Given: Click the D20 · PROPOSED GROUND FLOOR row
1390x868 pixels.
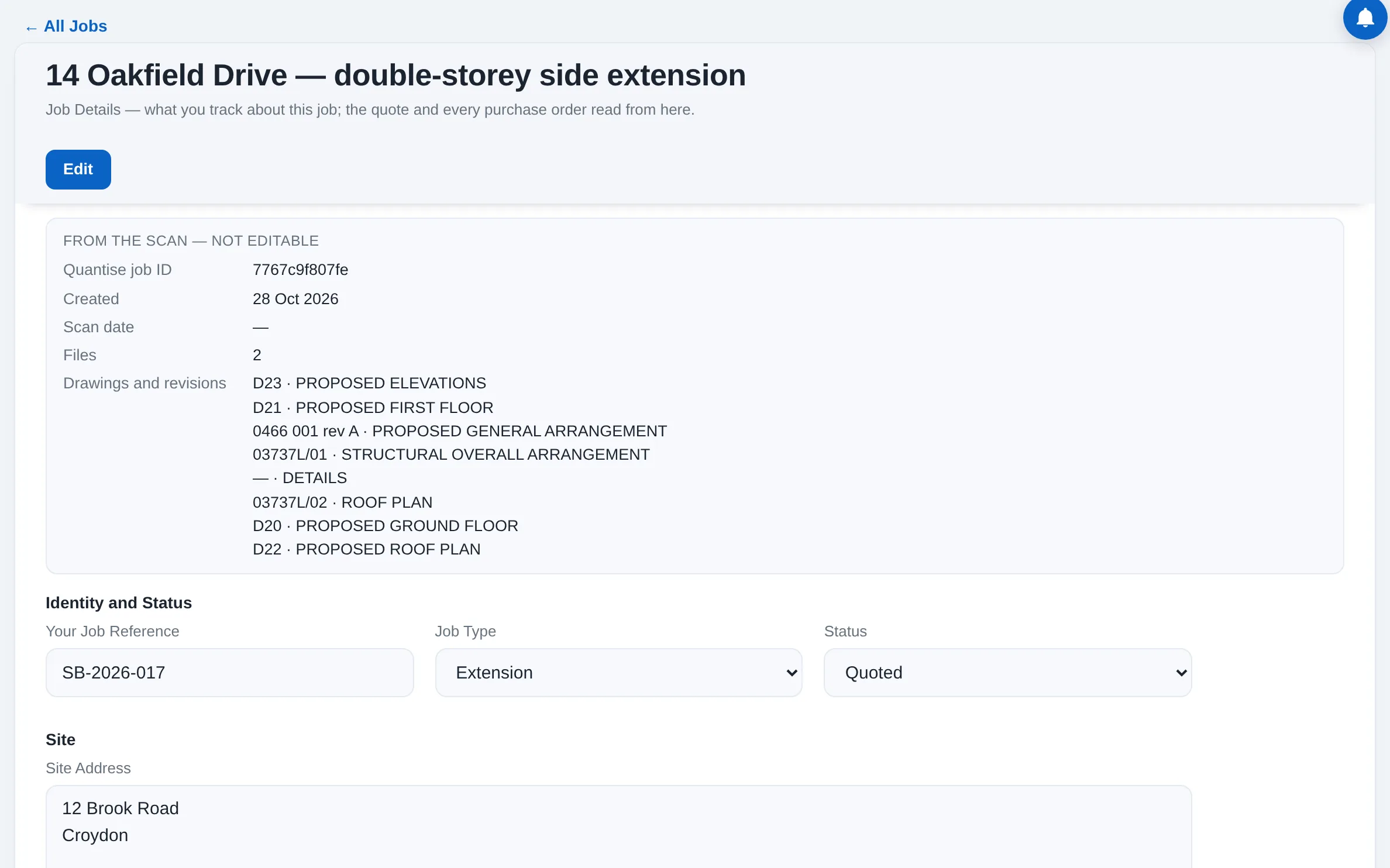Looking at the screenshot, I should pyautogui.click(x=385, y=526).
